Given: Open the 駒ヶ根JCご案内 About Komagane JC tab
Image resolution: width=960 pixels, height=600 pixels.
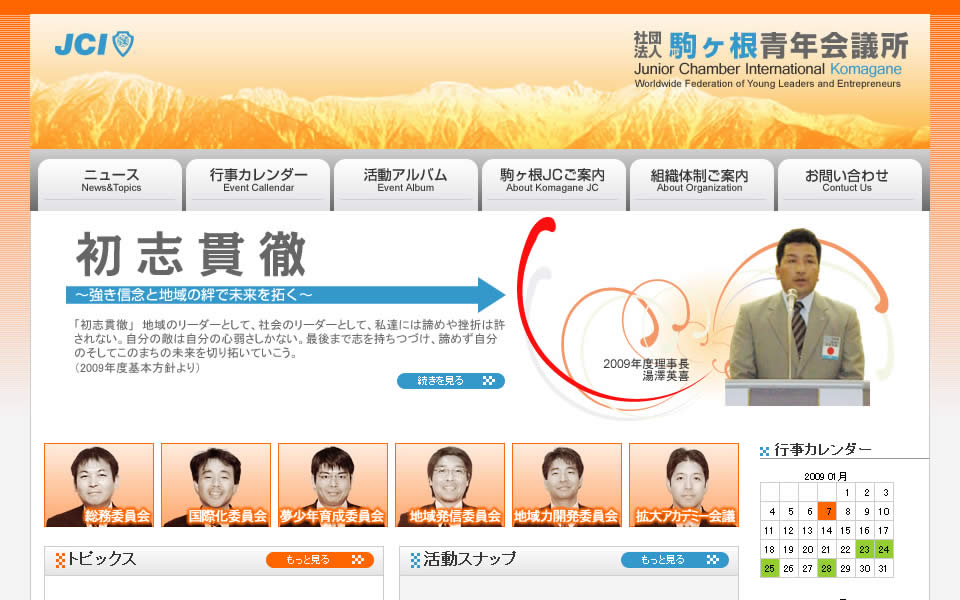Looking at the screenshot, I should click(553, 184).
